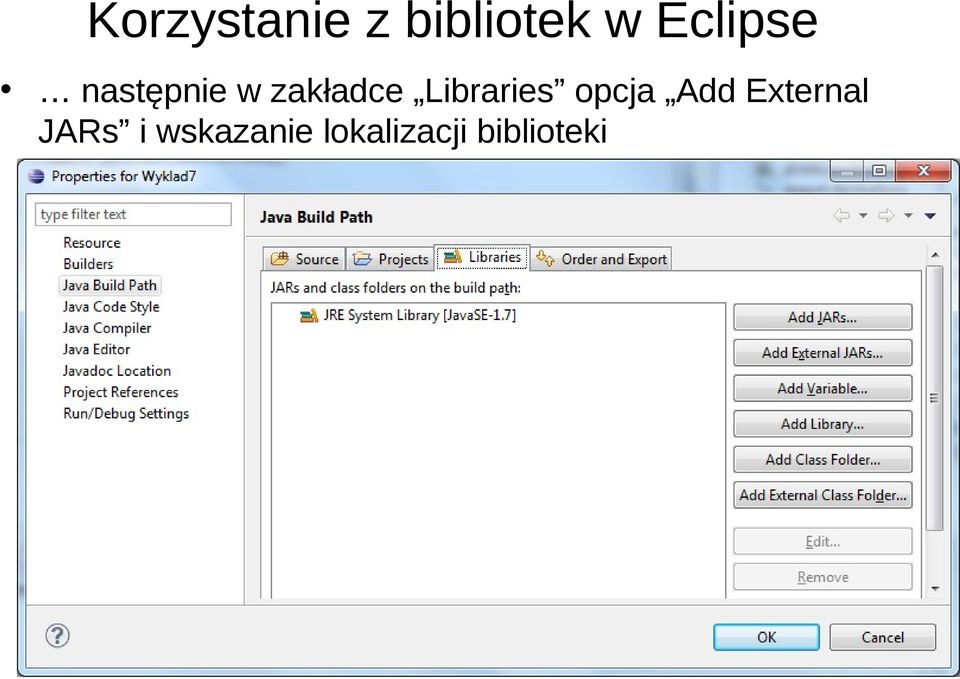The width and height of the screenshot is (960, 679).
Task: Click the Add Library... button
Action: point(822,424)
